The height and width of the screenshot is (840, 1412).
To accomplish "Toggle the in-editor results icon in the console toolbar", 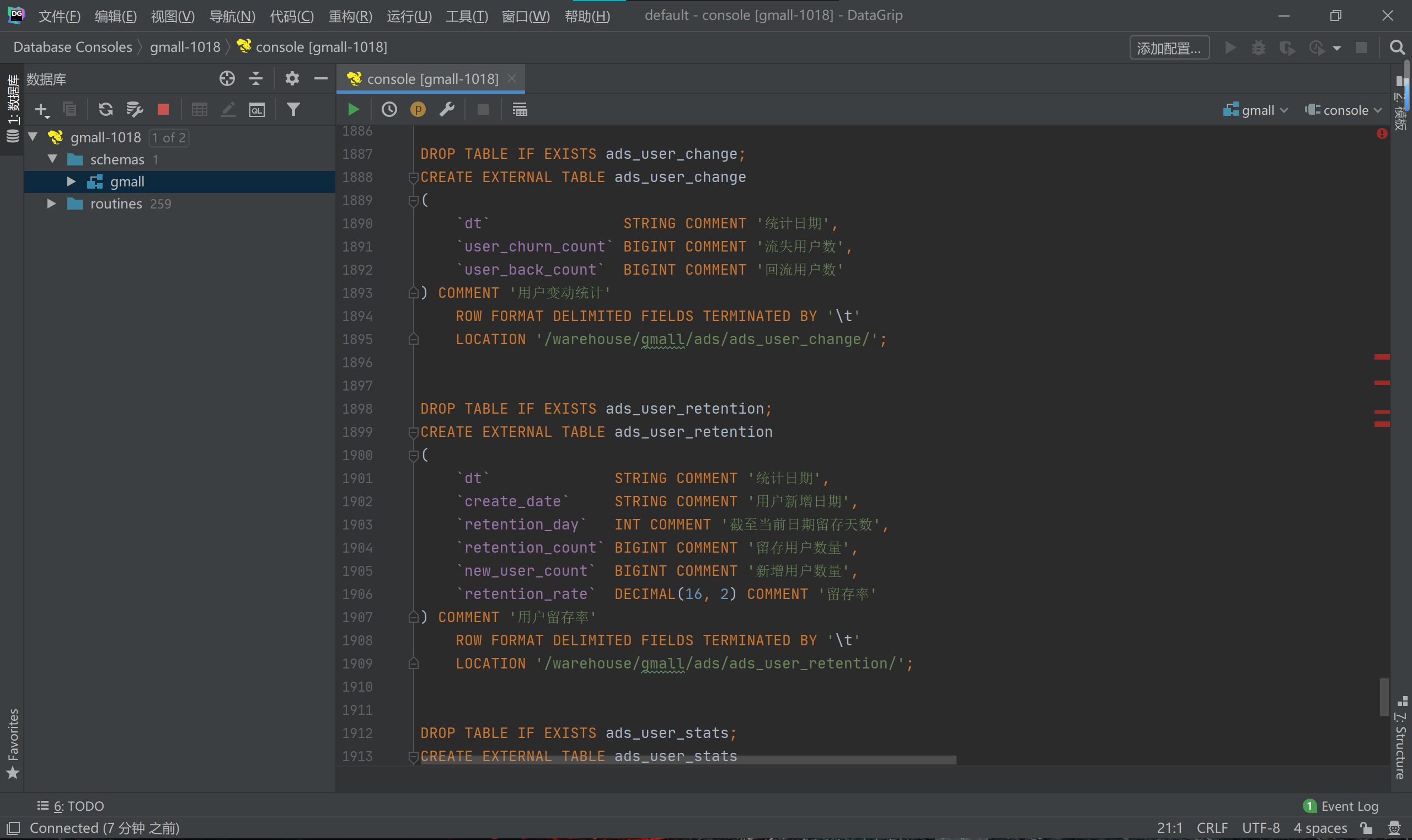I will pos(520,109).
